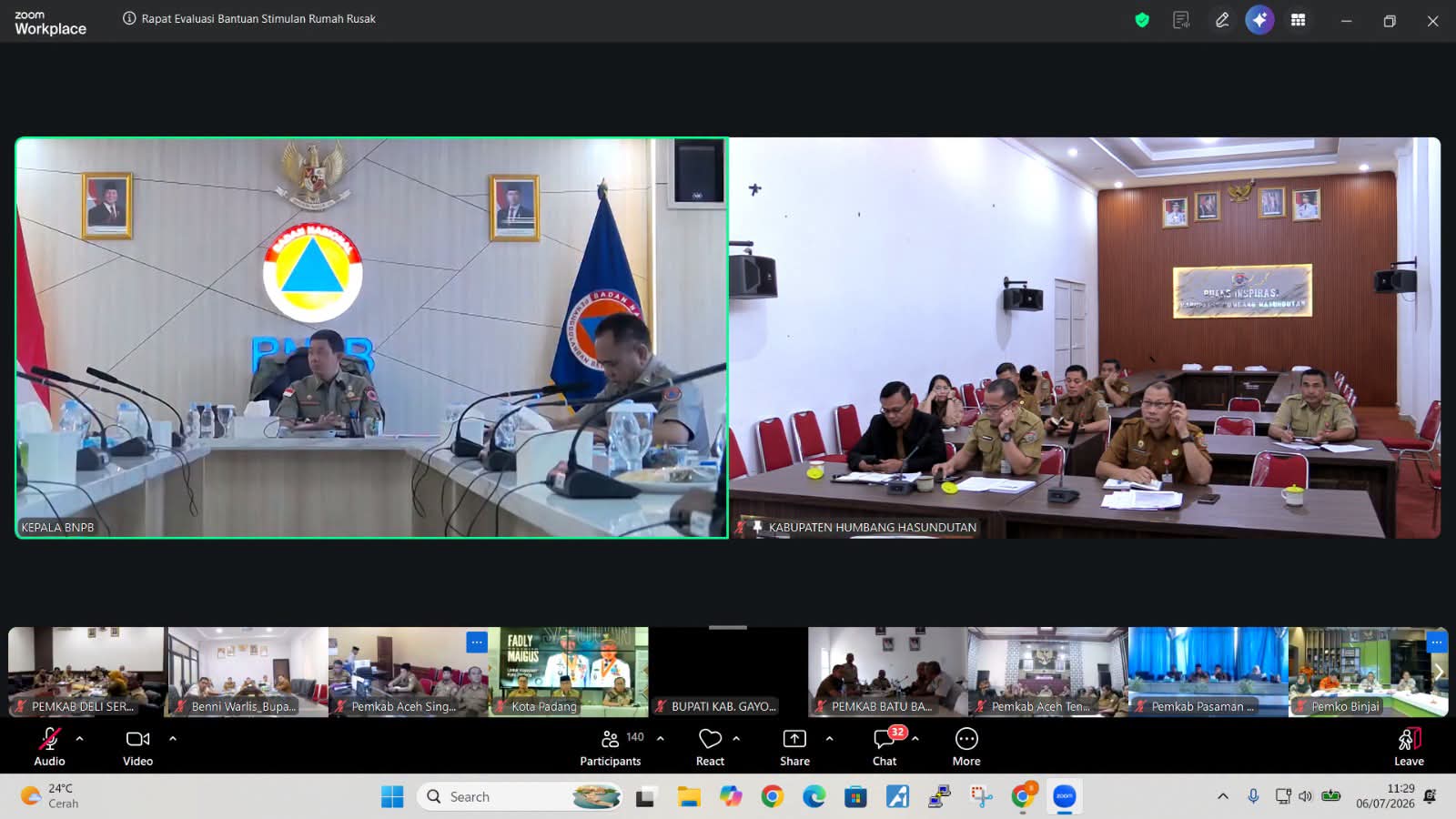Open the meeting info icon beside the title
Viewport: 1456px width, 819px height.
(x=129, y=18)
